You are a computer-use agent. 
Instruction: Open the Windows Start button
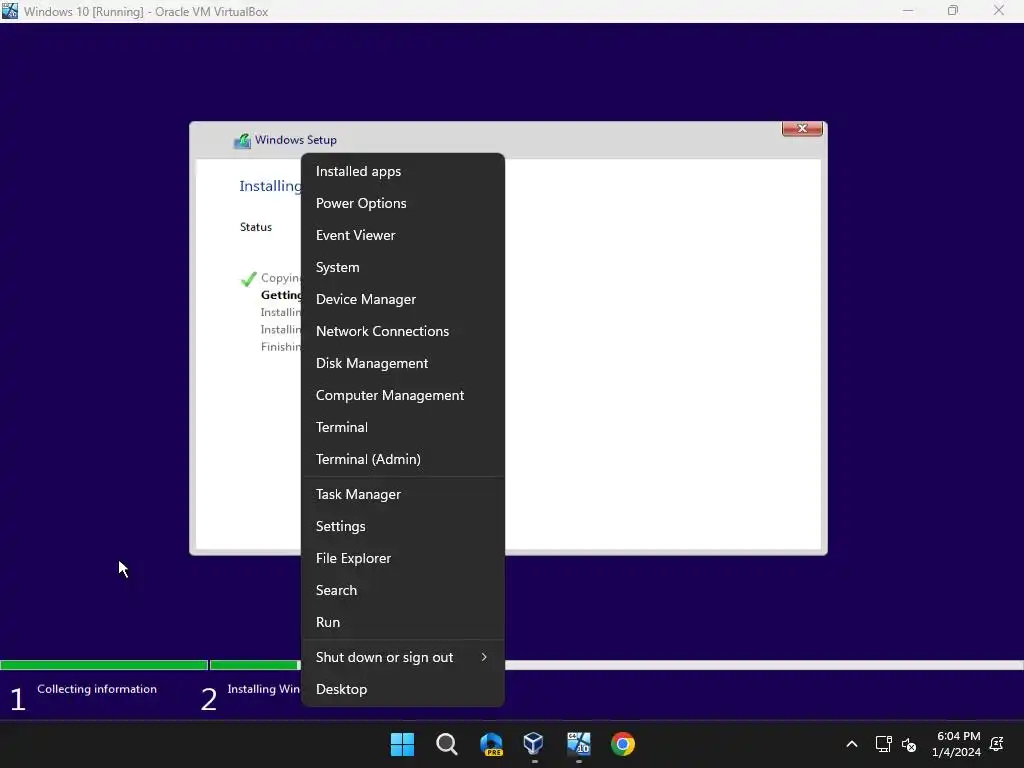click(x=402, y=744)
